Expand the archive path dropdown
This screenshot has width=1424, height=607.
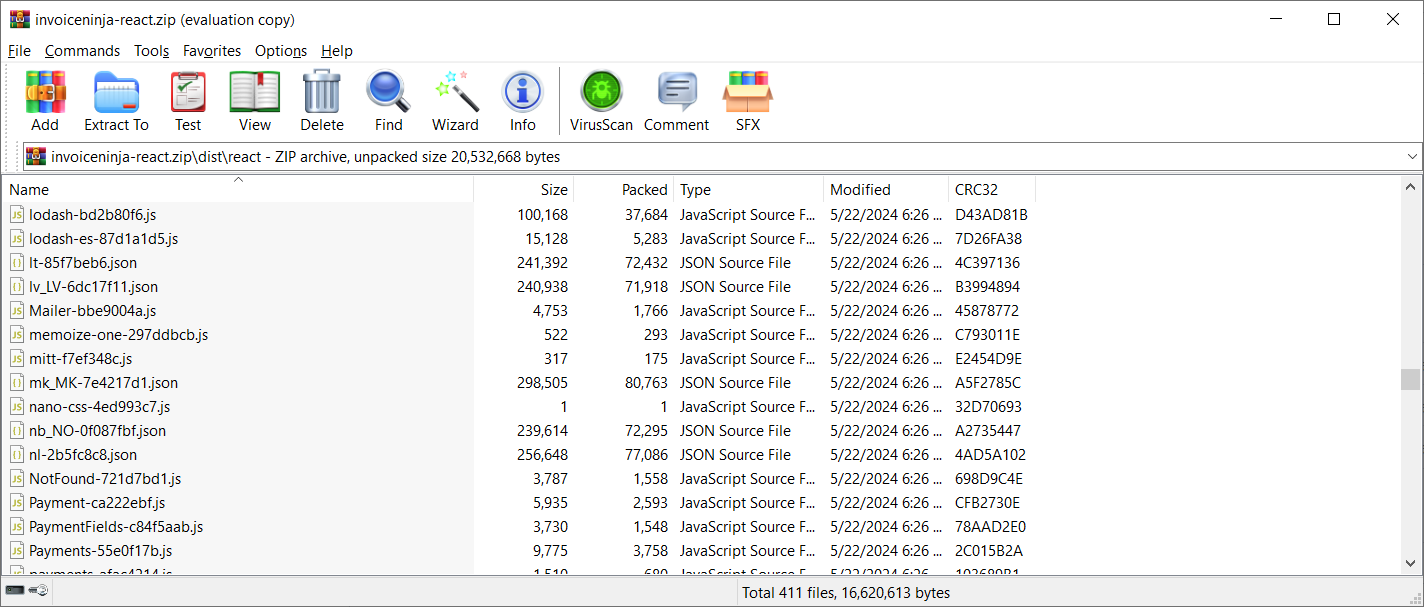[x=1412, y=157]
